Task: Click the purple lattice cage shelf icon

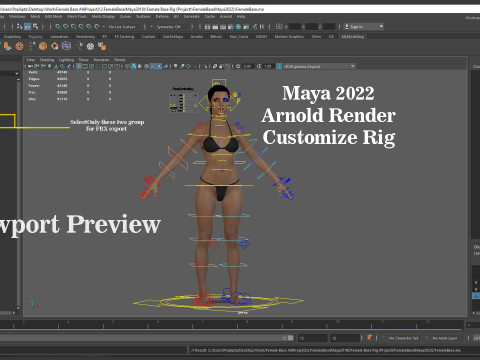Action: point(66,46)
